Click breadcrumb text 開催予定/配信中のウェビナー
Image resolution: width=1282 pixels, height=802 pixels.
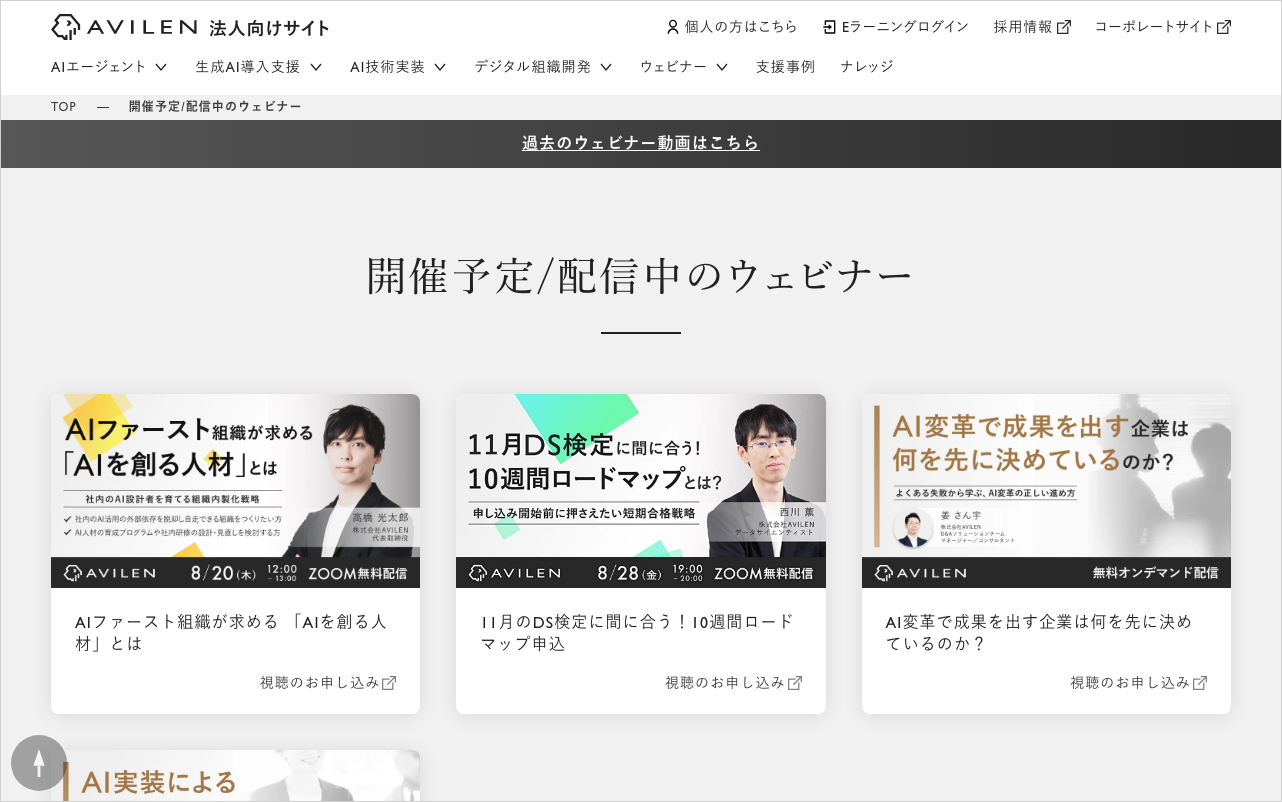tap(215, 106)
